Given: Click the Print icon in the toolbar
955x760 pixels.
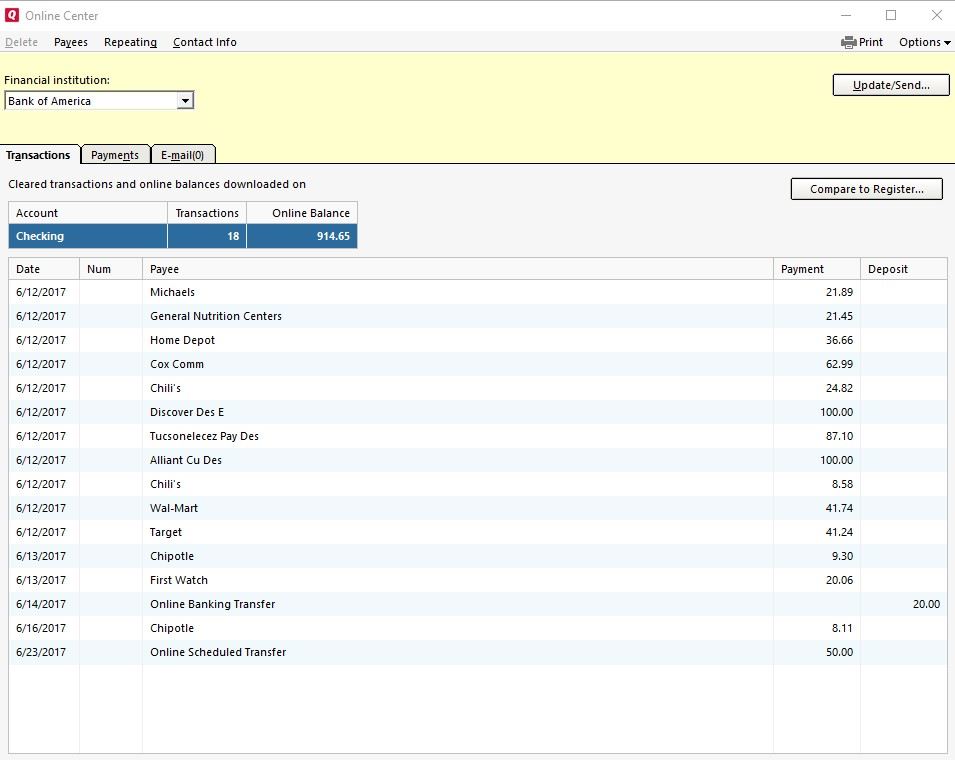Looking at the screenshot, I should (849, 42).
